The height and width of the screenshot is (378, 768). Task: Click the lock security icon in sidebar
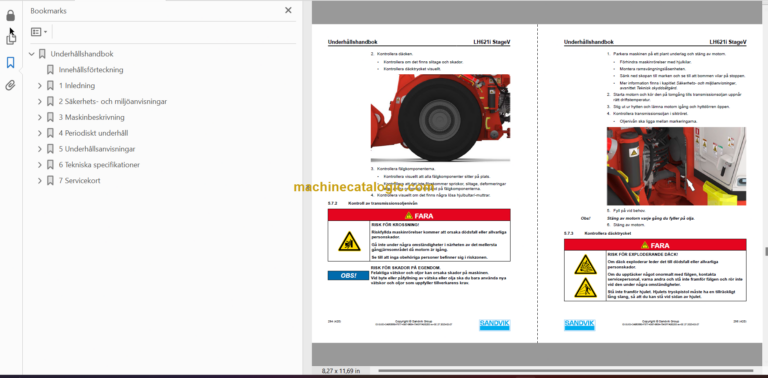[x=10, y=16]
